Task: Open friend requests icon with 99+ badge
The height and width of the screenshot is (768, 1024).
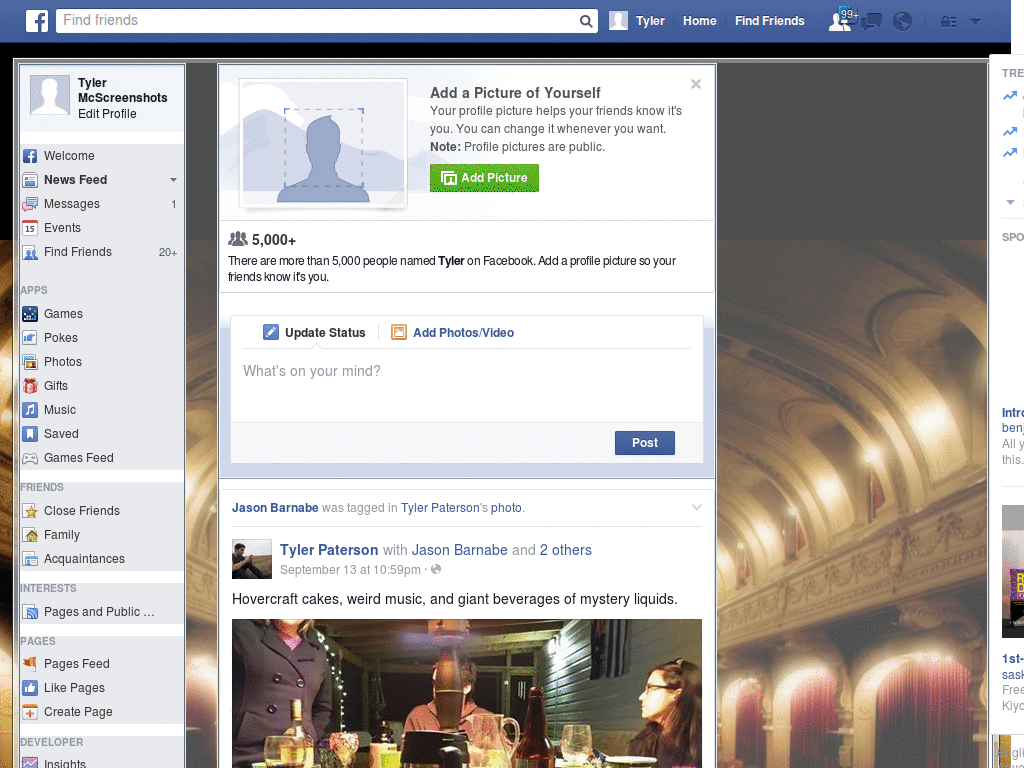Action: [842, 20]
